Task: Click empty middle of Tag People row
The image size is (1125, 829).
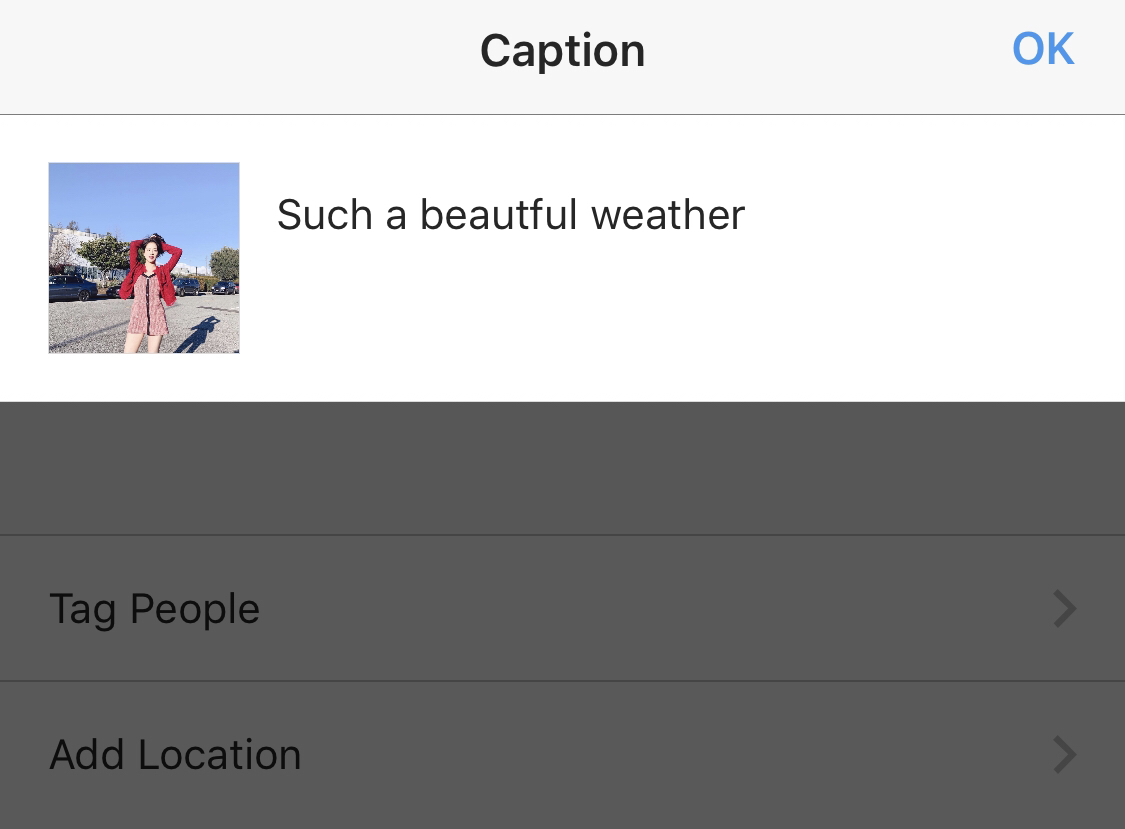Action: (646, 609)
